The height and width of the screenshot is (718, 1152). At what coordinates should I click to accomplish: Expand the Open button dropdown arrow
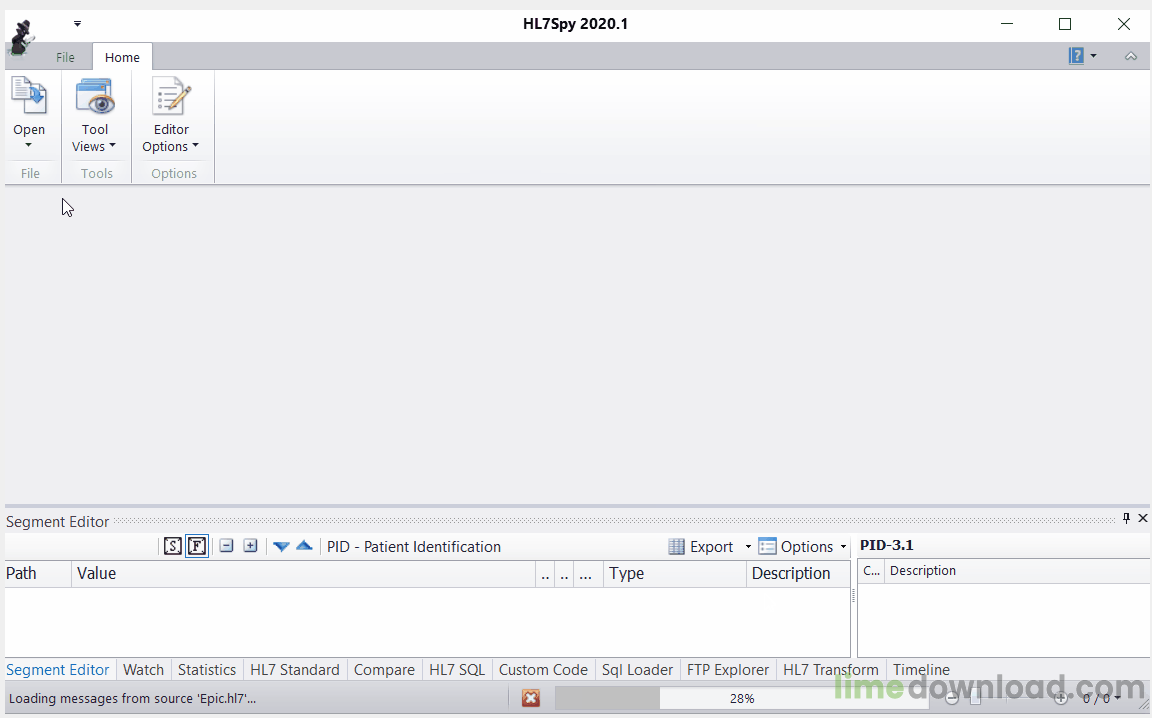pyautogui.click(x=29, y=146)
